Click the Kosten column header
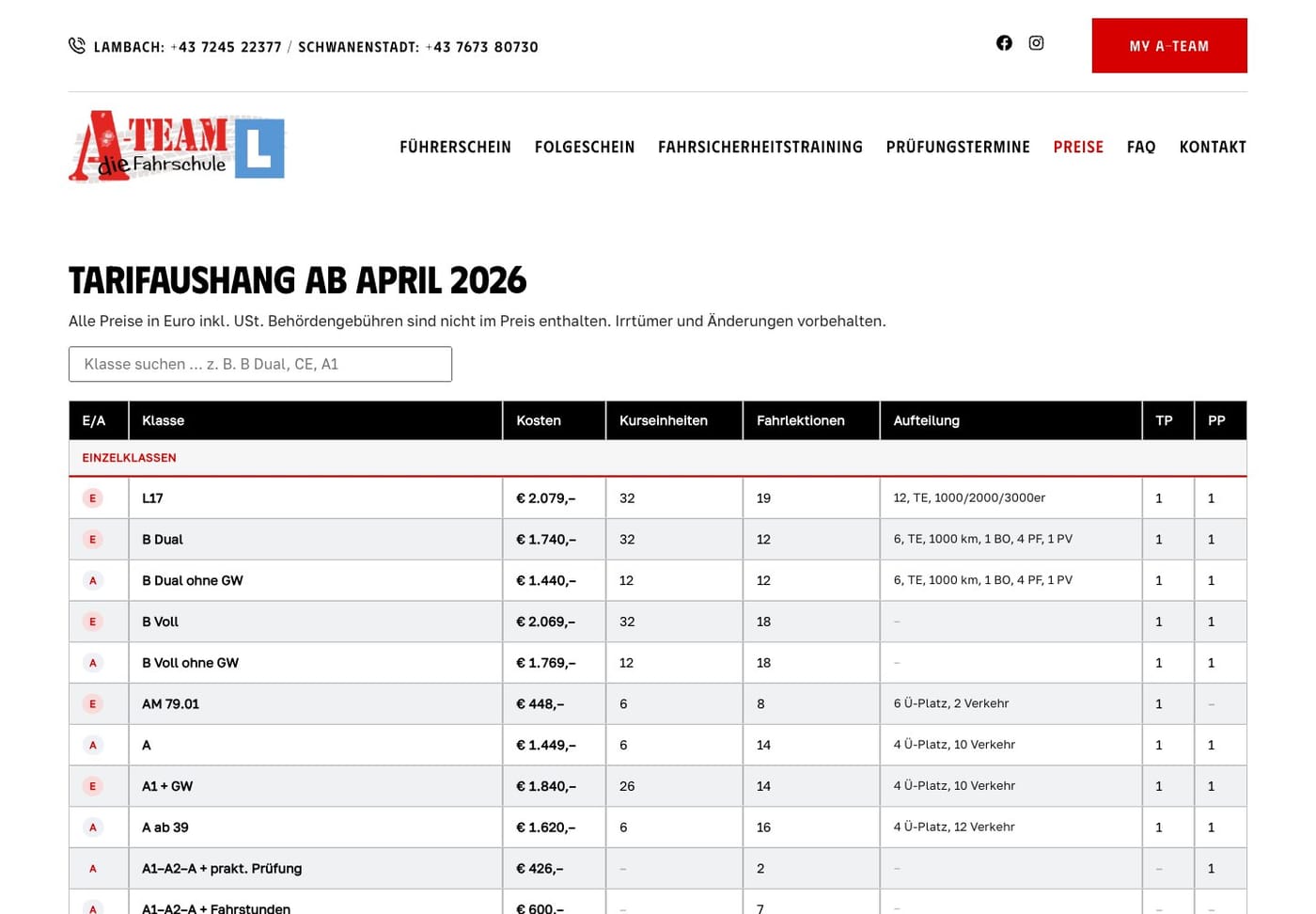This screenshot has width=1316, height=914. pyautogui.click(x=555, y=420)
